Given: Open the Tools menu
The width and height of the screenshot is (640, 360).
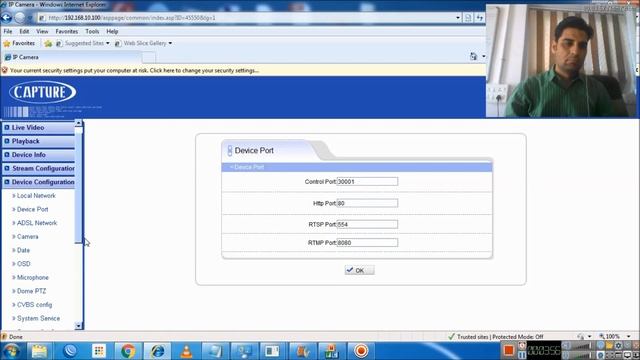Looking at the screenshot, I should click(92, 31).
